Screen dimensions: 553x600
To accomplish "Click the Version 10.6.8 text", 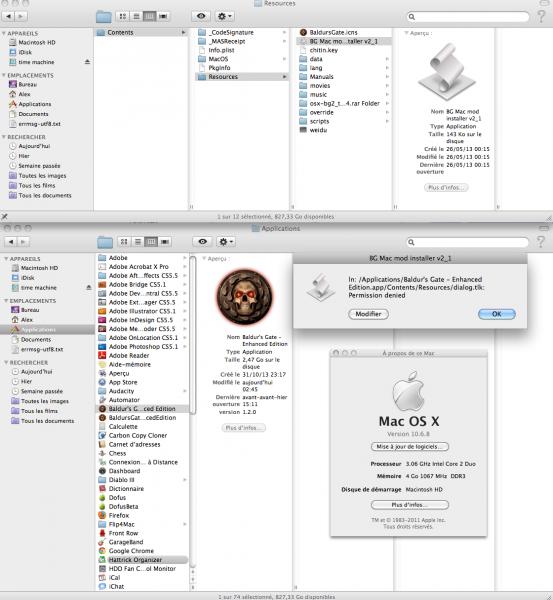I will [408, 434].
